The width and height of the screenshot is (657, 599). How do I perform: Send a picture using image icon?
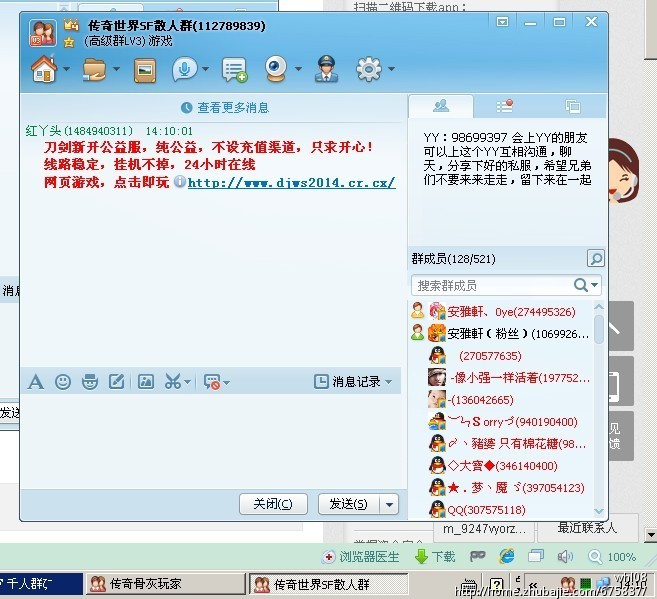(146, 382)
